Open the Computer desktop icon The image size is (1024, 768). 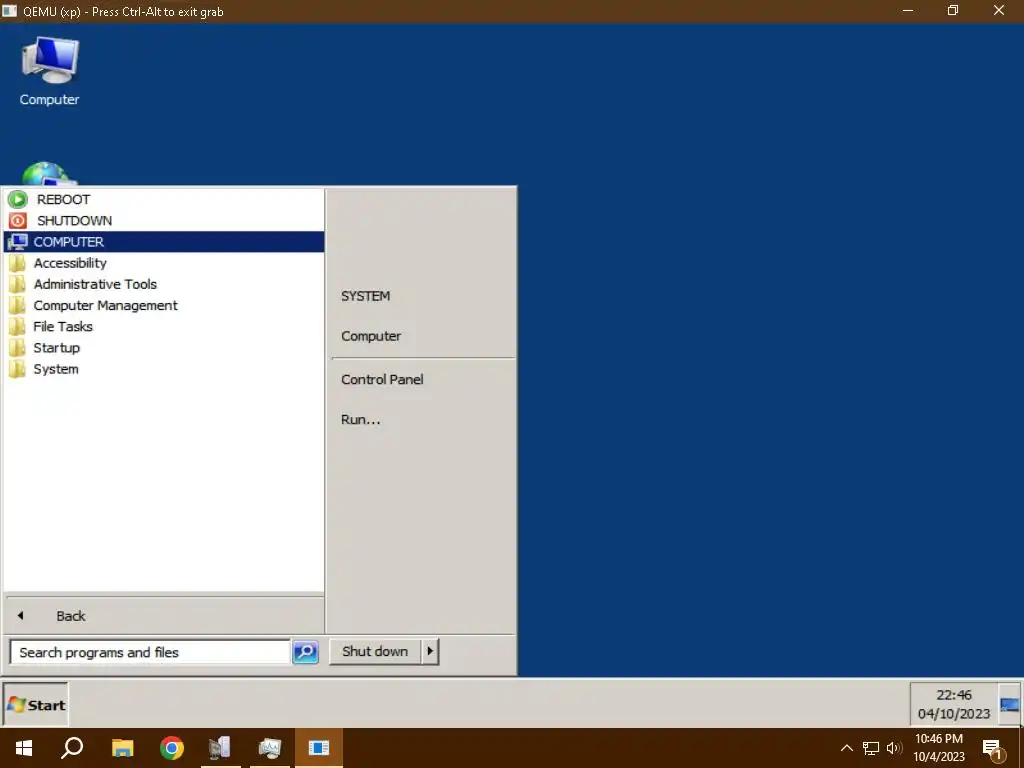[50, 71]
